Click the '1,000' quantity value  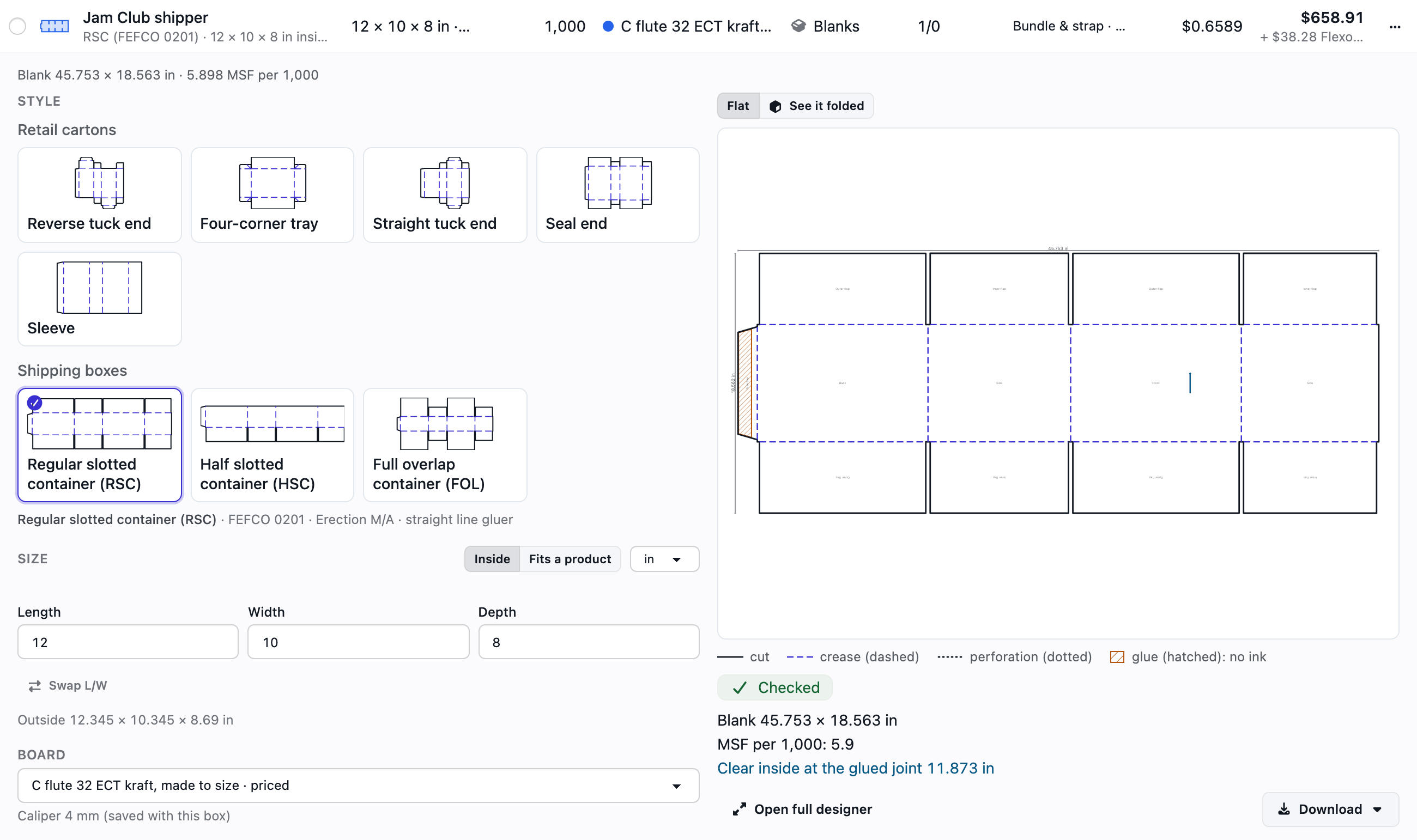pyautogui.click(x=565, y=26)
